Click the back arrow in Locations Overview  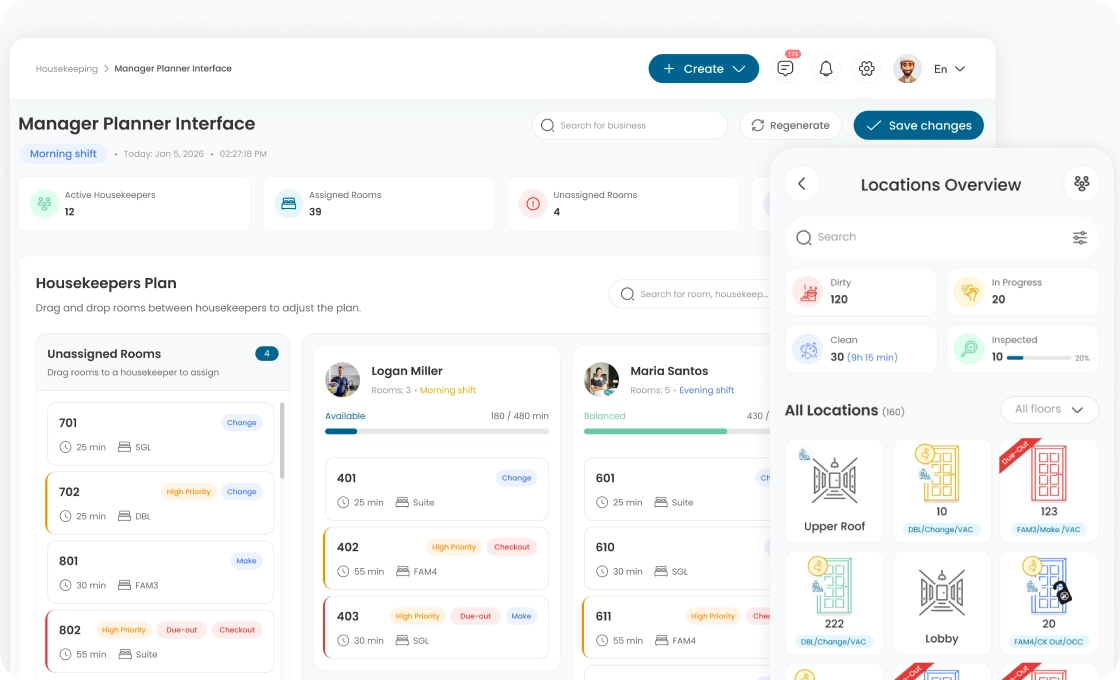[802, 184]
